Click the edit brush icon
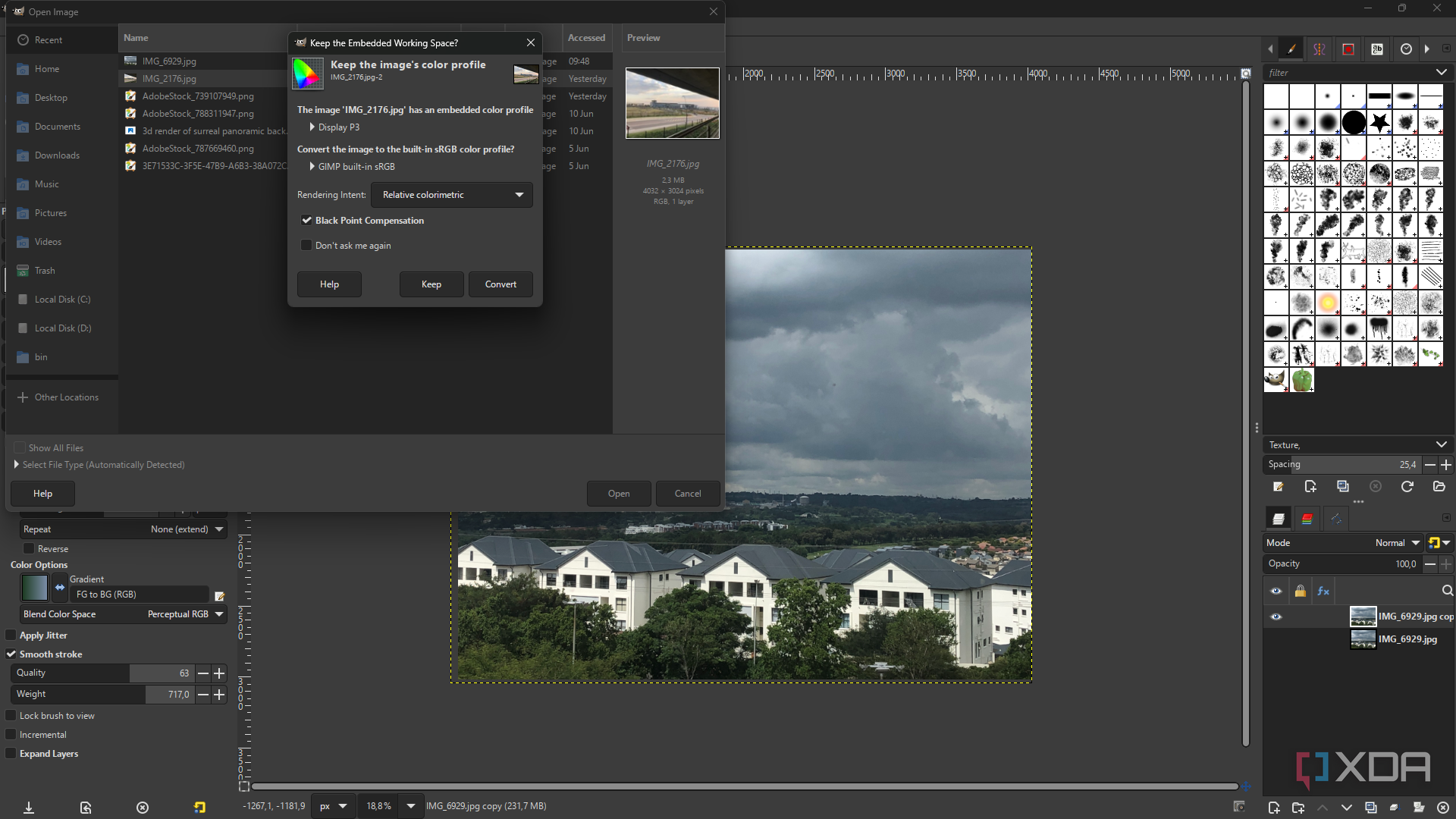Image resolution: width=1456 pixels, height=819 pixels. coord(1279,487)
